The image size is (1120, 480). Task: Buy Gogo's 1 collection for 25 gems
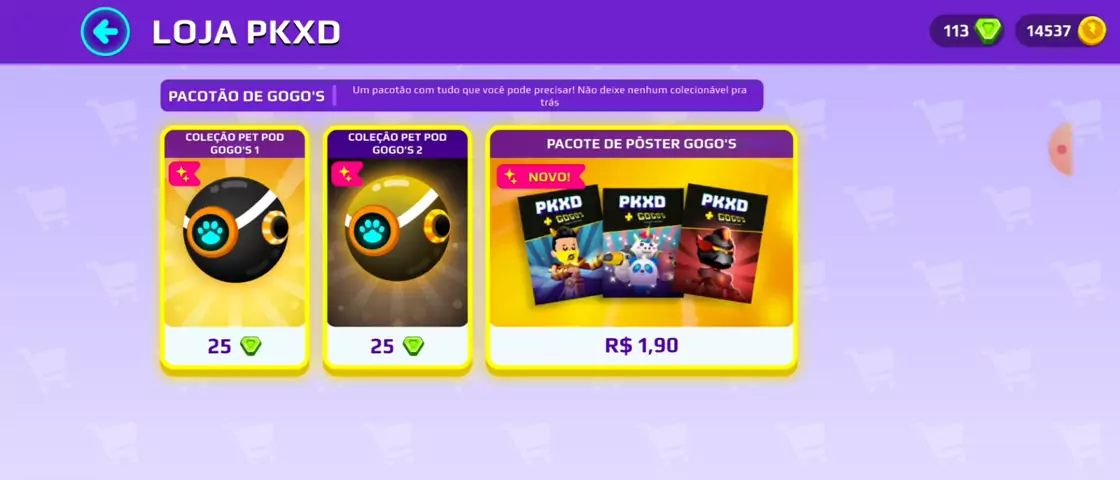tap(235, 346)
